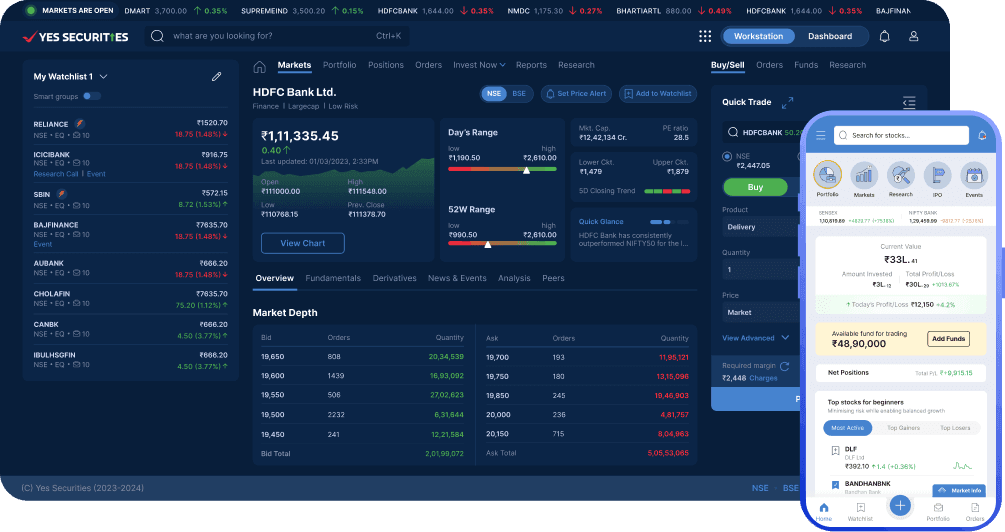The image size is (1005, 532).
Task: Open Product Delivery dropdown
Action: [761, 227]
